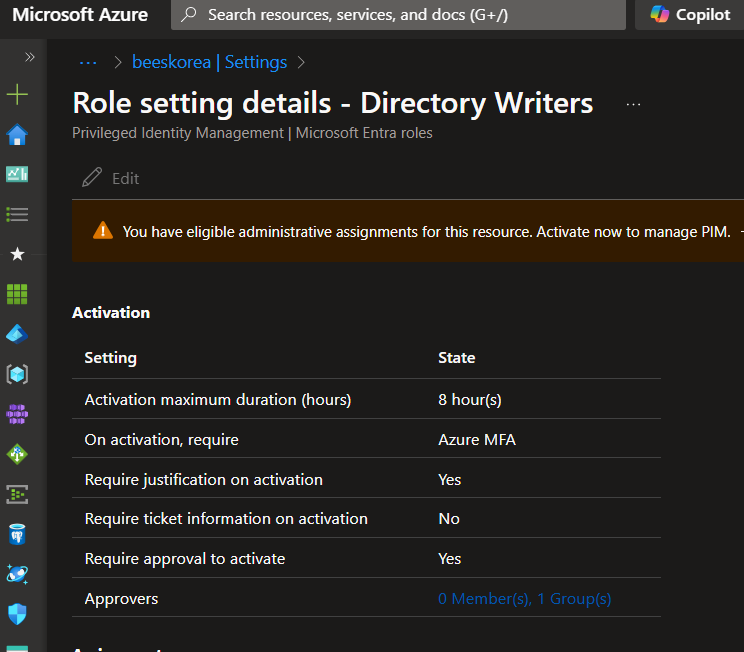Viewport: 744px width, 652px height.
Task: Open the blue diamond Entra ID sidebar icon
Action: pyautogui.click(x=17, y=334)
